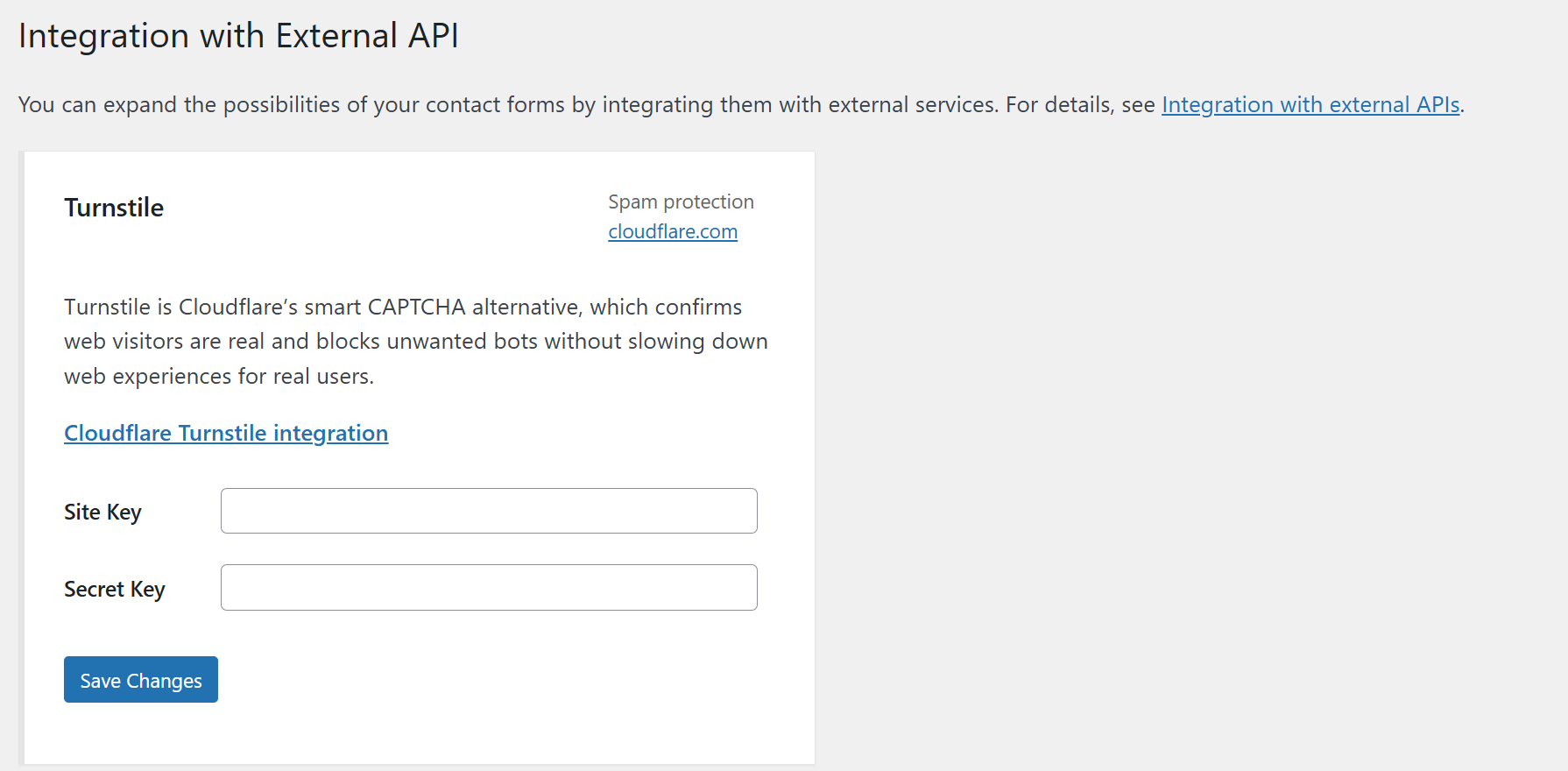Click the 'web experiences for real users' line

219,376
